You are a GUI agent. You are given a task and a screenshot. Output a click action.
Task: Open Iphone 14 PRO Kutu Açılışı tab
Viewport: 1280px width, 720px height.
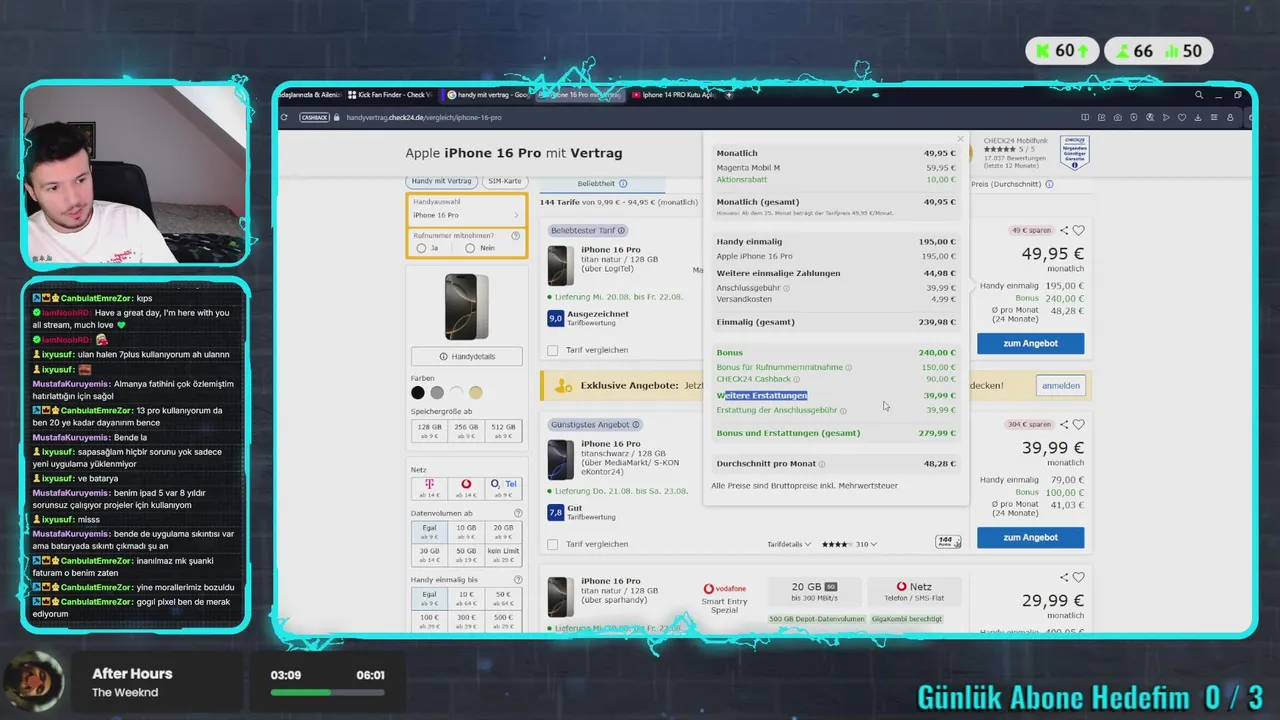click(673, 95)
